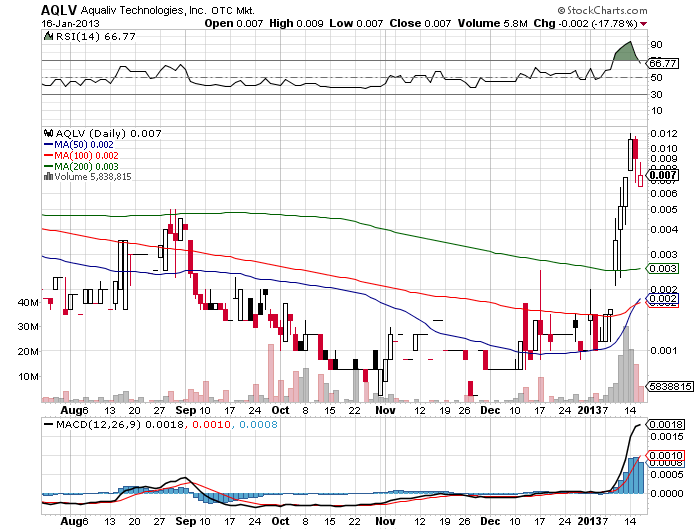Click Oct on the price chart date axis
The height and width of the screenshot is (530, 700).
[280, 410]
